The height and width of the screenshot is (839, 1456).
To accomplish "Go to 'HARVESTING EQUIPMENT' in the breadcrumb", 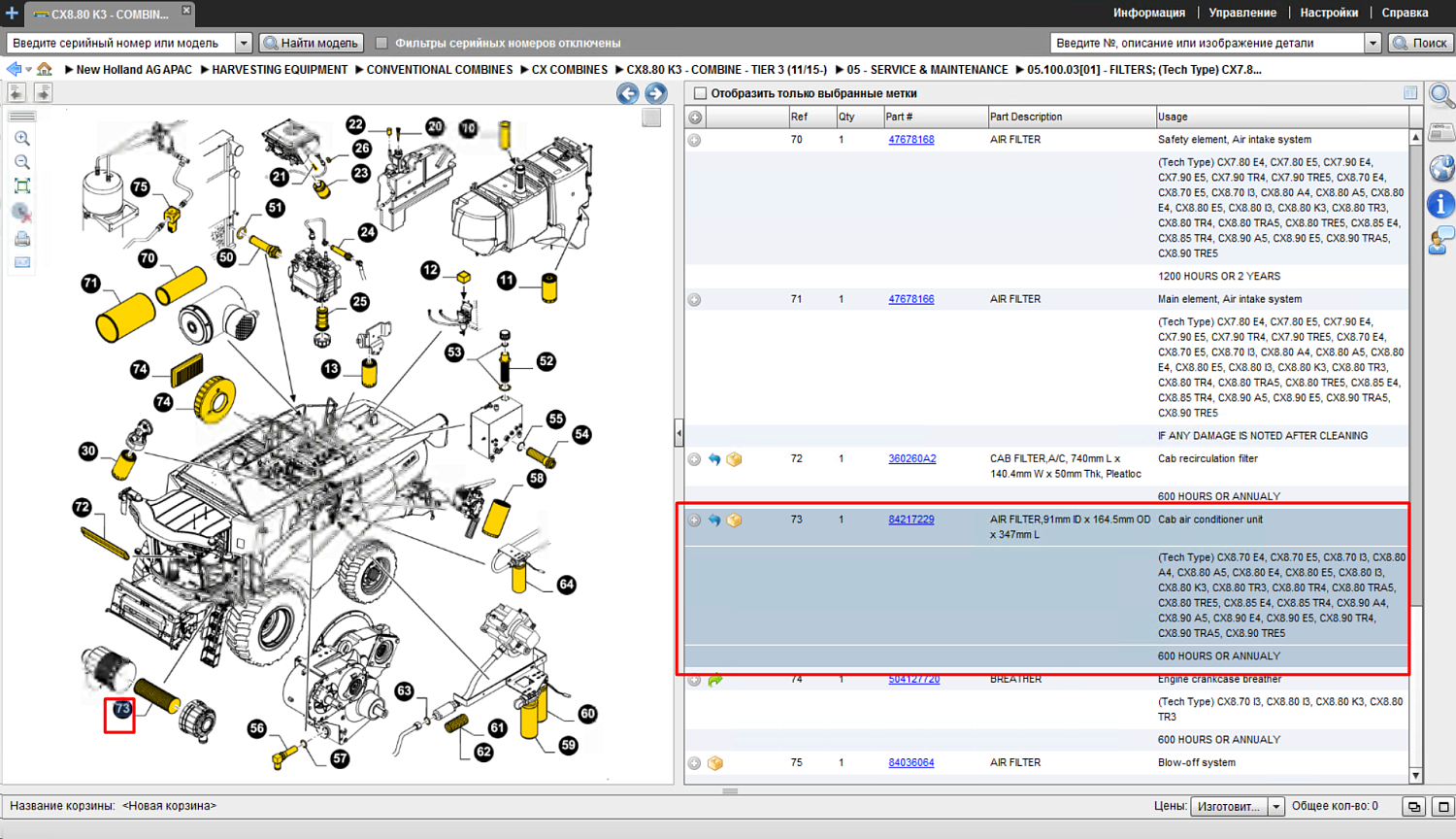I will 280,70.
